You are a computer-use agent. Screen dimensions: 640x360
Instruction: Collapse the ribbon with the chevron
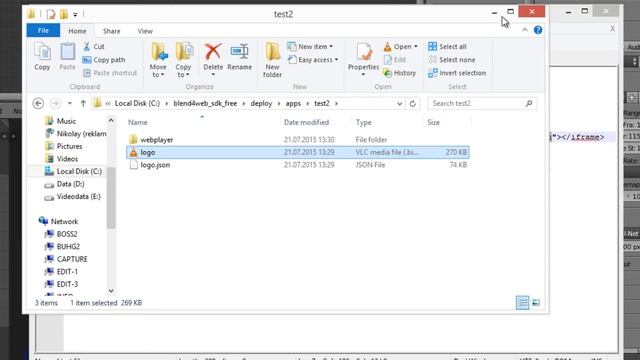coord(524,30)
